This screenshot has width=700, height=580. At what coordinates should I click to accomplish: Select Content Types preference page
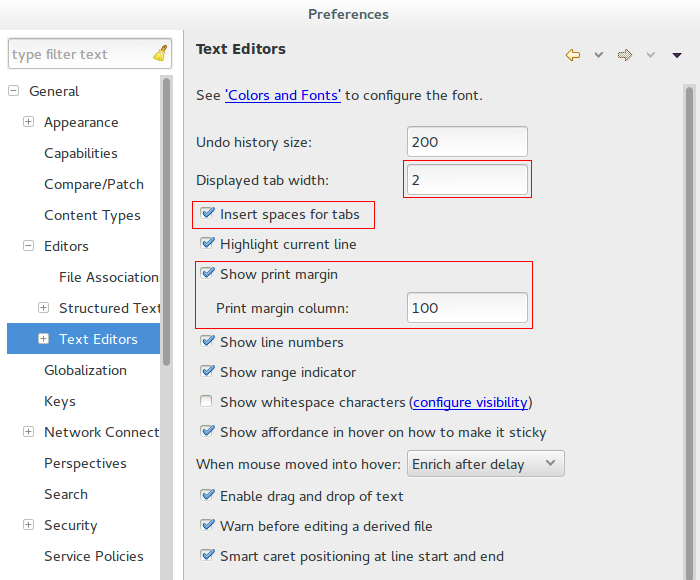(92, 215)
